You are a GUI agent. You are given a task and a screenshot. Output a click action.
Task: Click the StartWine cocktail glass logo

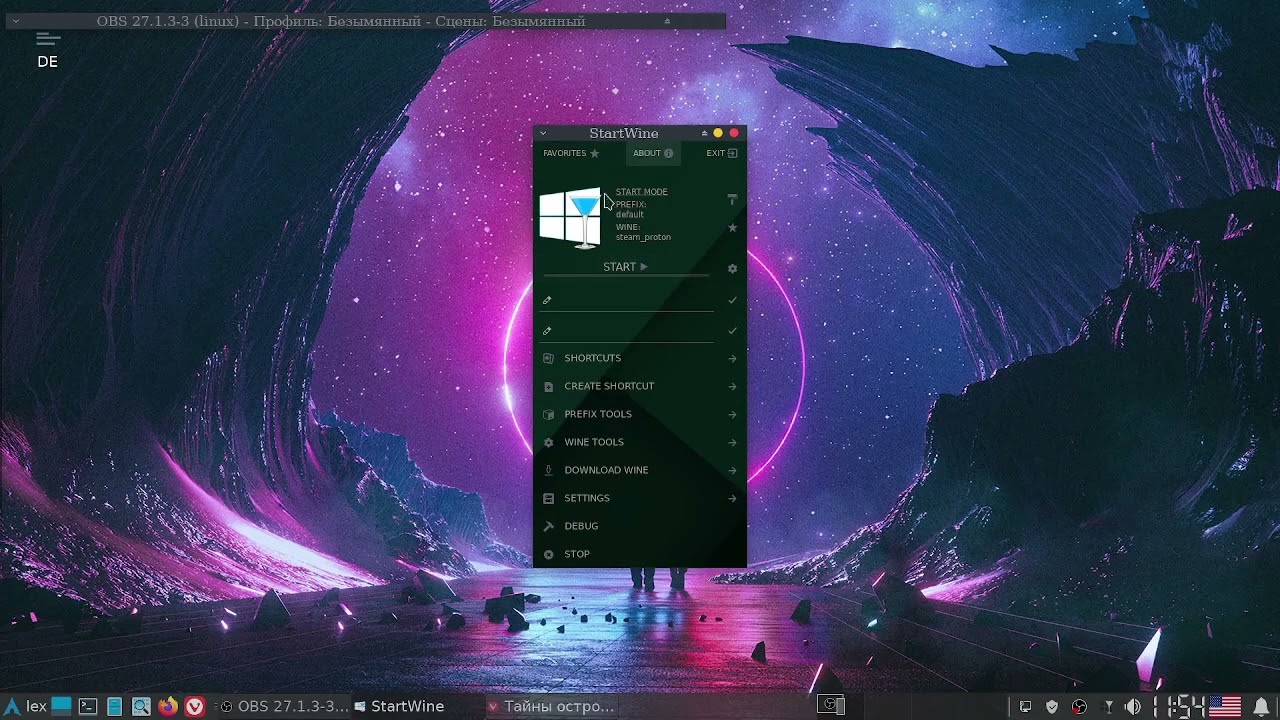click(571, 217)
